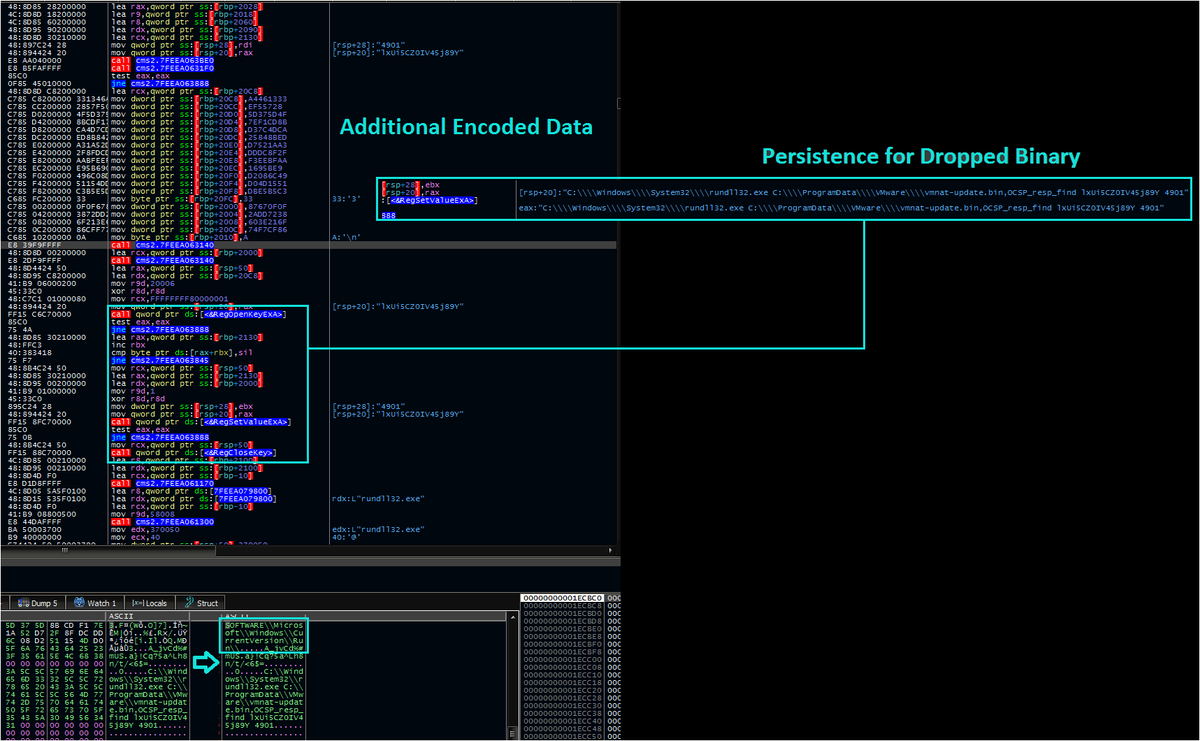Click the memory chip icon on Dump 5 tab
The image size is (1200, 741).
pyautogui.click(x=22, y=603)
